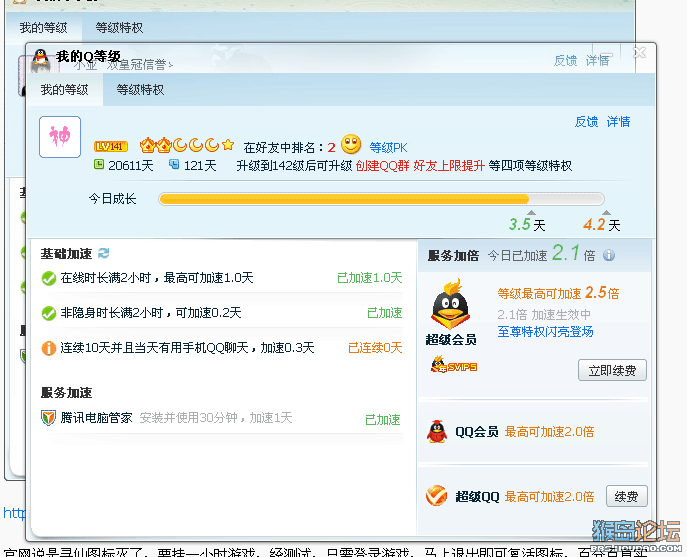
Task: Click the star level icon
Action: [227, 144]
